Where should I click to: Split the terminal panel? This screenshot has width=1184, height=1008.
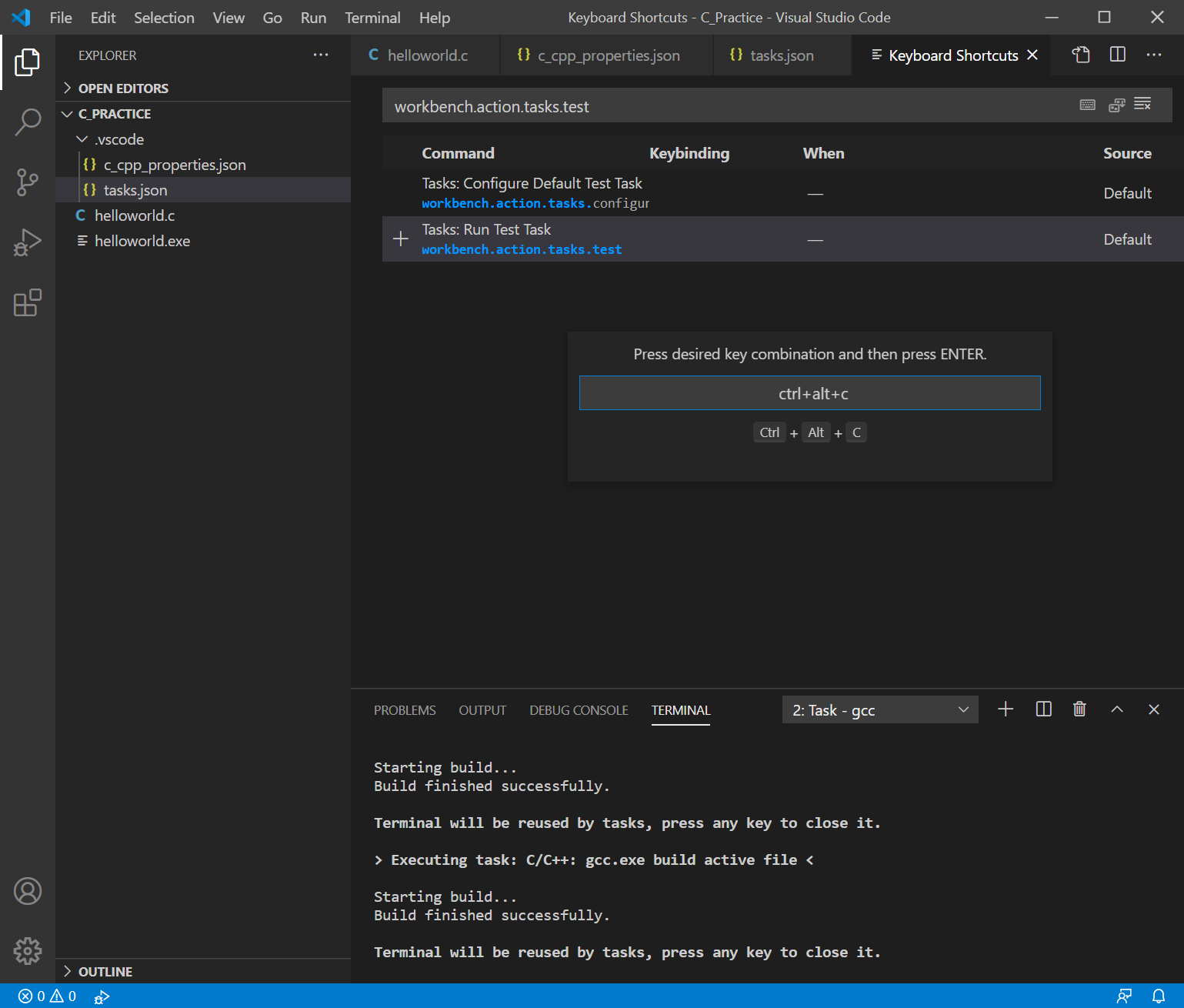1044,709
